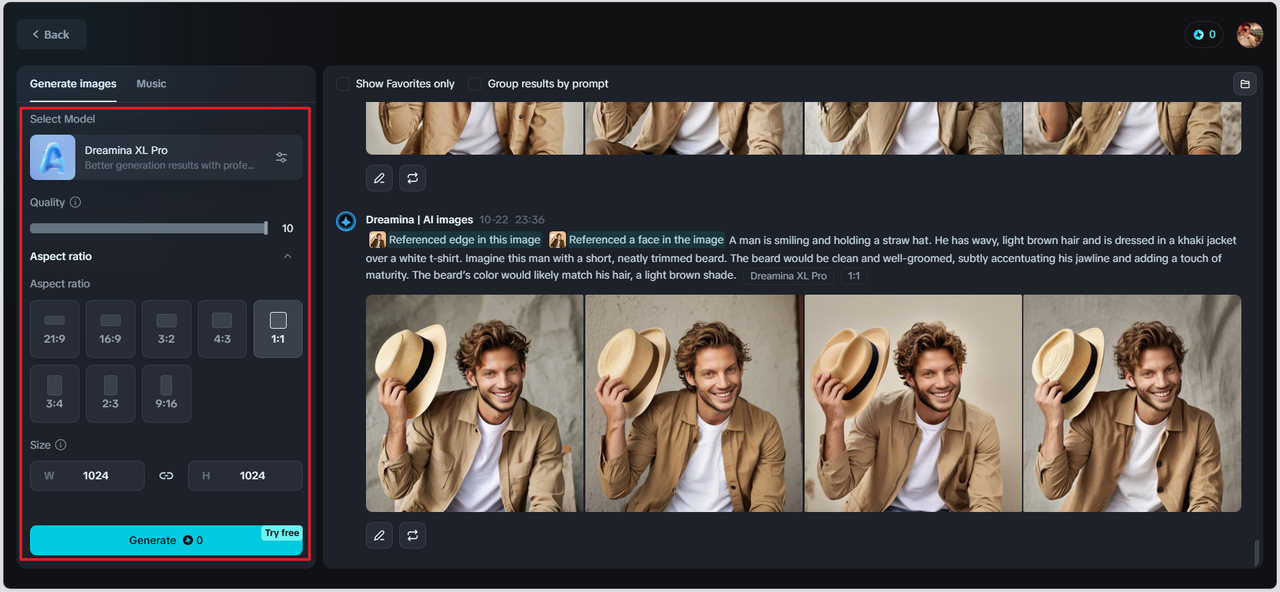Click the quality value 10
The width and height of the screenshot is (1280, 592).
[x=288, y=229]
